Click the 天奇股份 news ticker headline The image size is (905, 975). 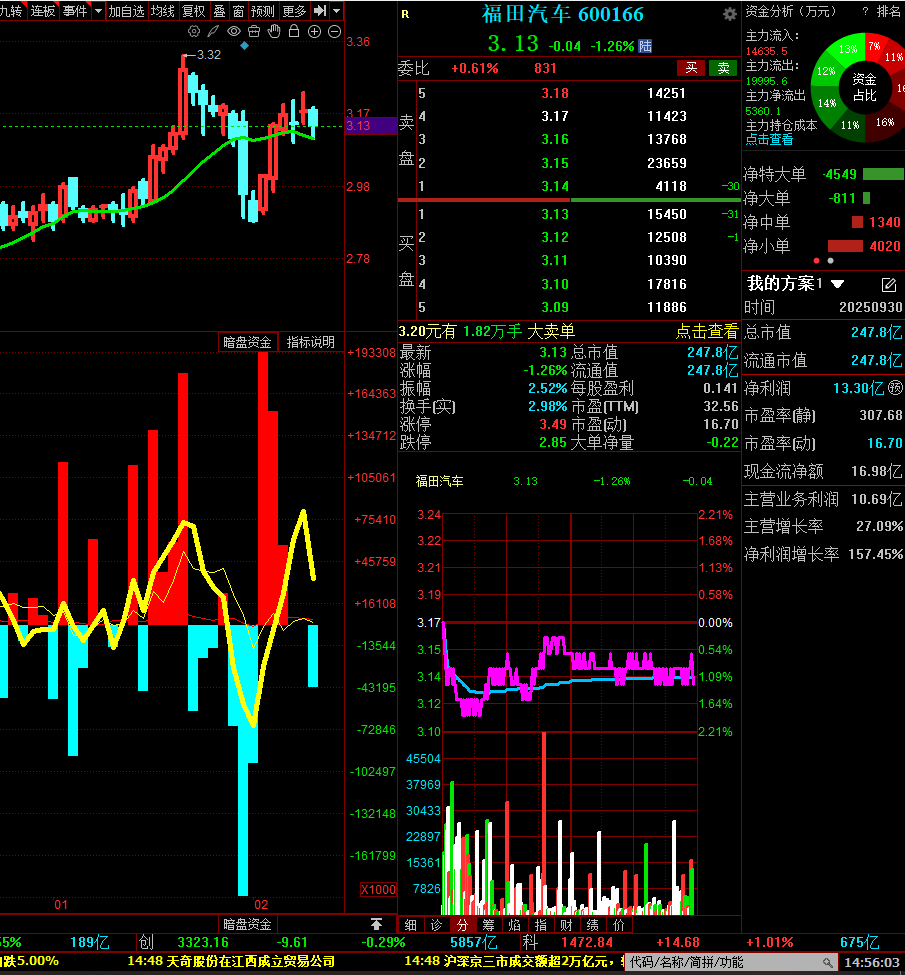[x=231, y=961]
